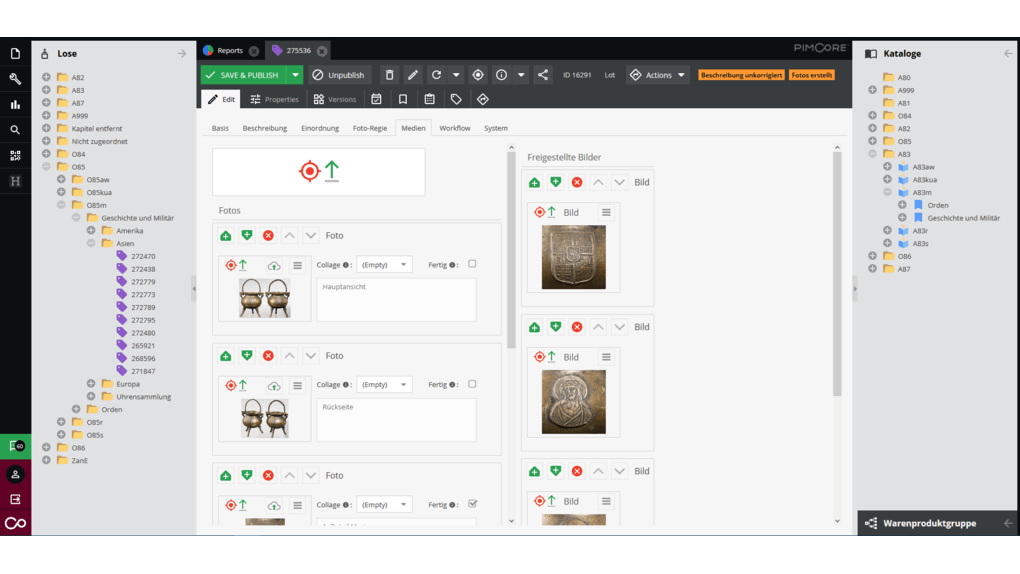Viewport: 1020px width, 574px height.
Task: Click the Hauptansicht text field
Action: click(396, 300)
